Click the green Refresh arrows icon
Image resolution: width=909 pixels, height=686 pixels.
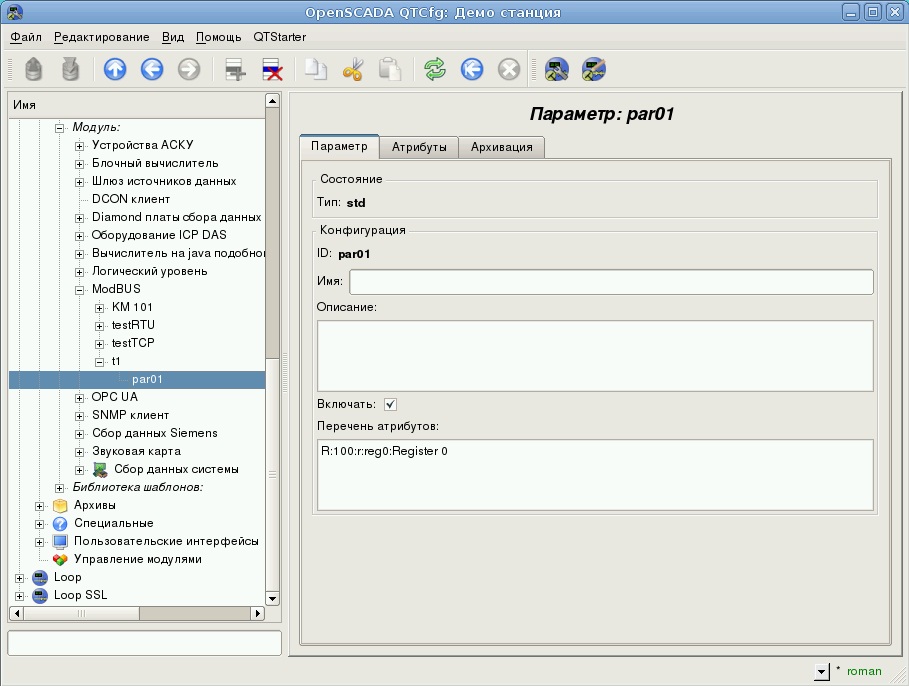pyautogui.click(x=434, y=69)
